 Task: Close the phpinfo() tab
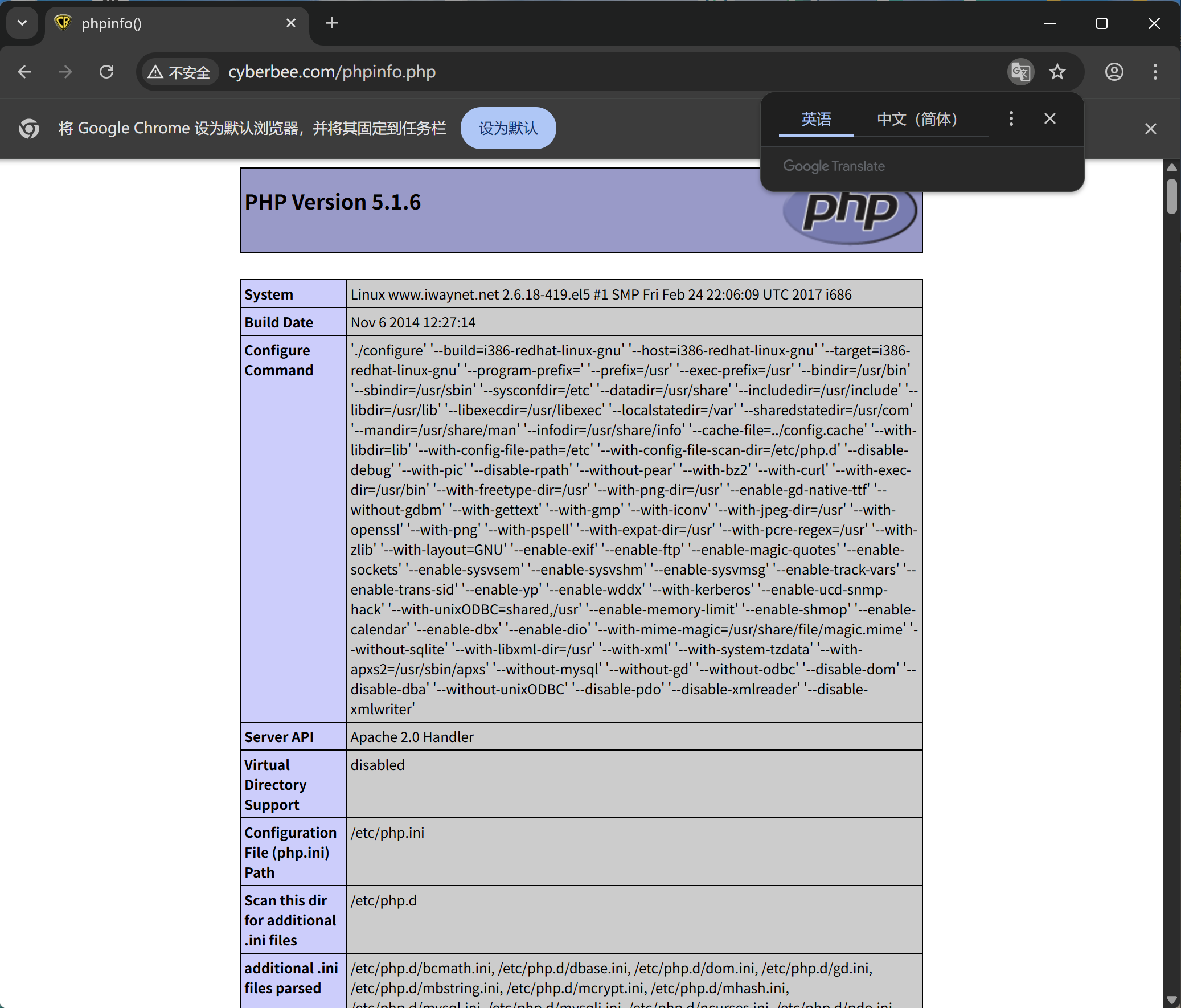point(290,23)
